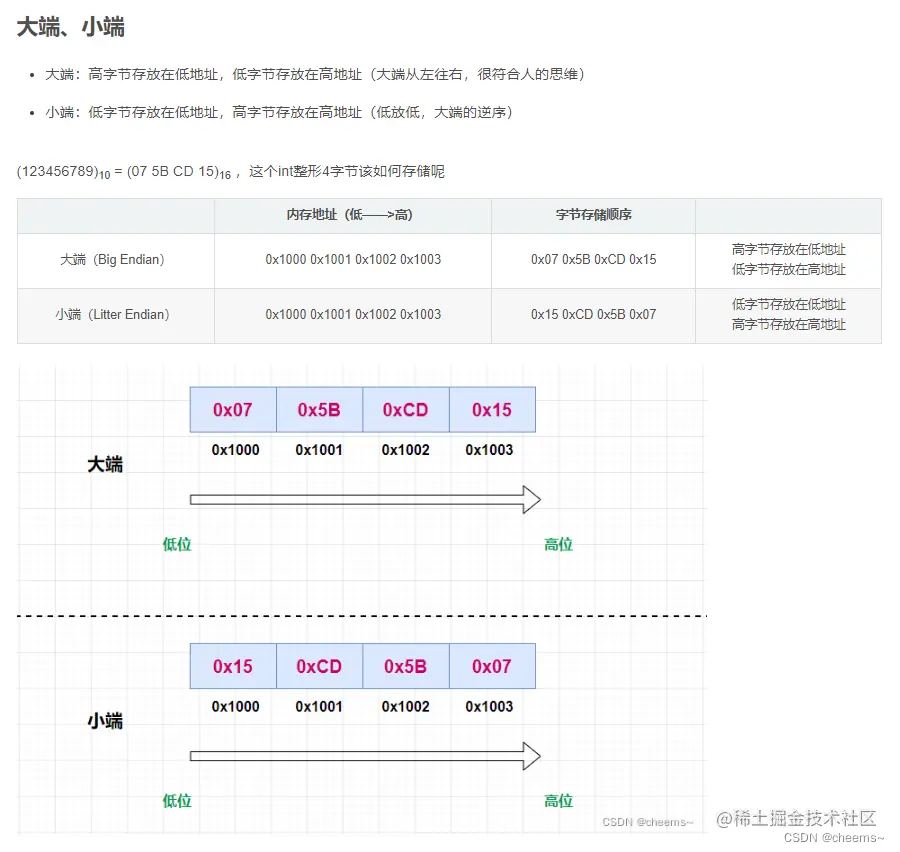Select the 0xCD cell in little-endian diagram
This screenshot has height=852, width=900.
(x=318, y=666)
